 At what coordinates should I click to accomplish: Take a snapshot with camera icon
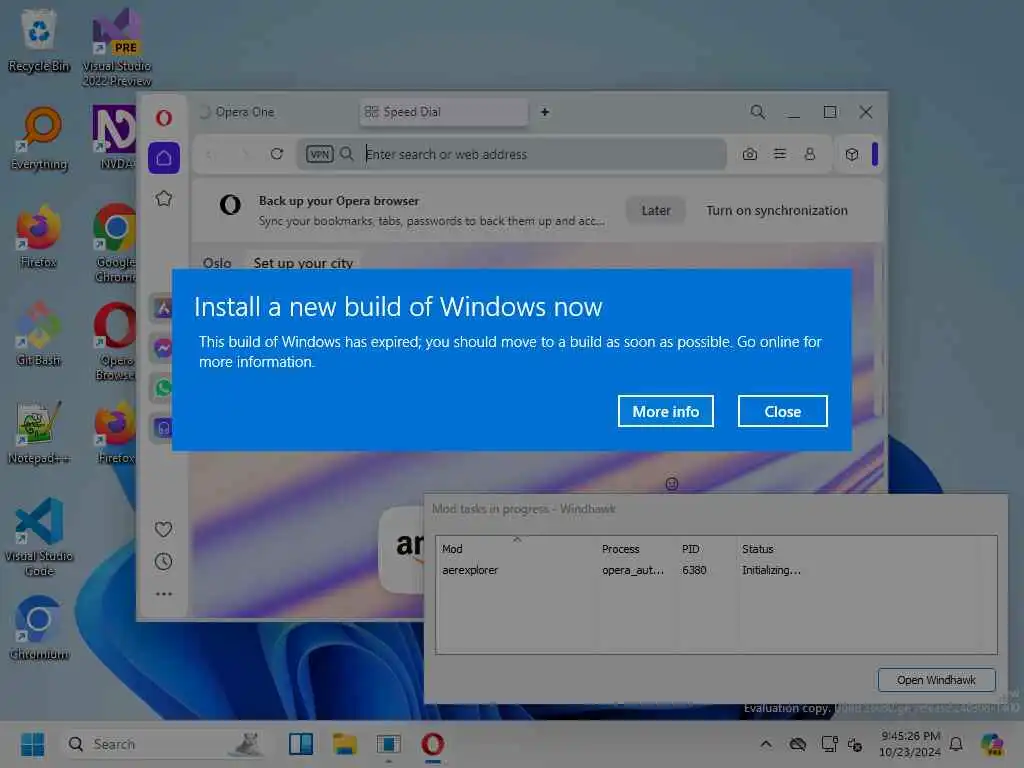[x=750, y=154]
